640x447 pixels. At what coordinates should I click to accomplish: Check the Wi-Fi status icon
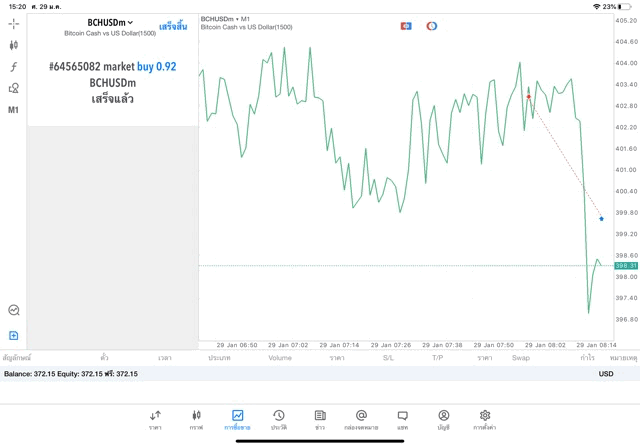pyautogui.click(x=596, y=7)
